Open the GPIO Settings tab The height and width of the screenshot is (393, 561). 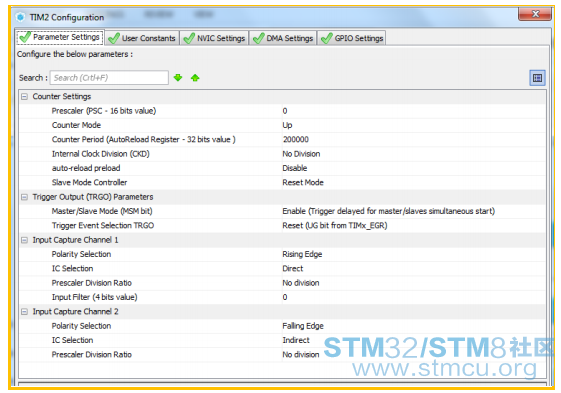(352, 38)
